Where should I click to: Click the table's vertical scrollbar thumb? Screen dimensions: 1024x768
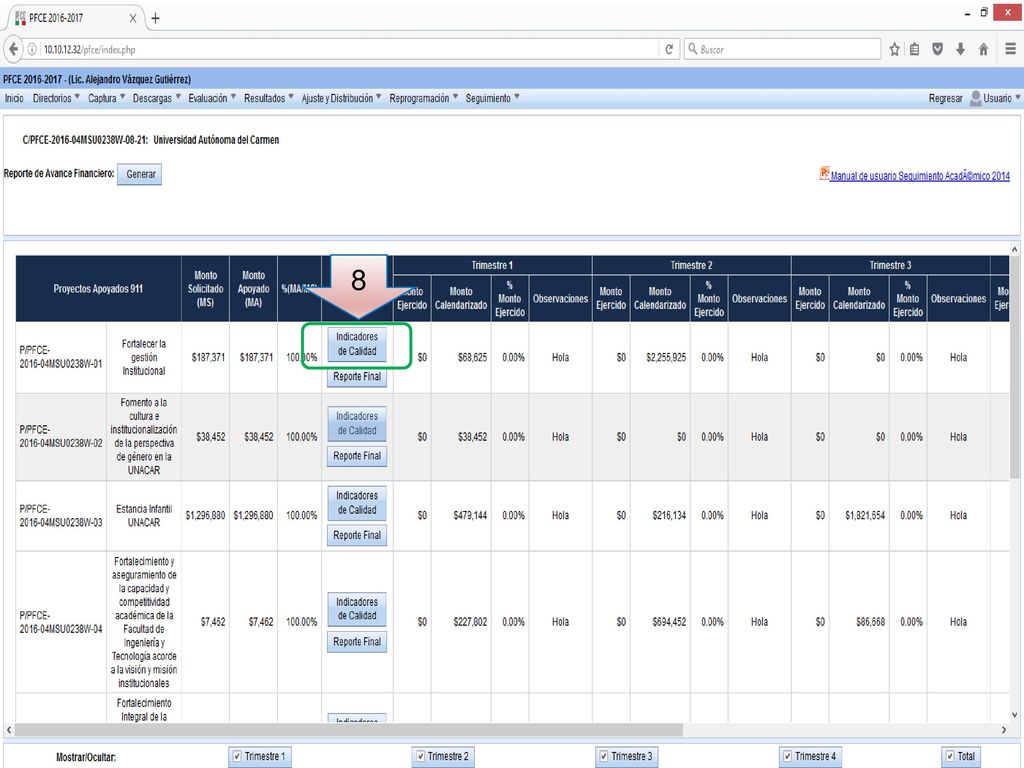click(x=1014, y=368)
